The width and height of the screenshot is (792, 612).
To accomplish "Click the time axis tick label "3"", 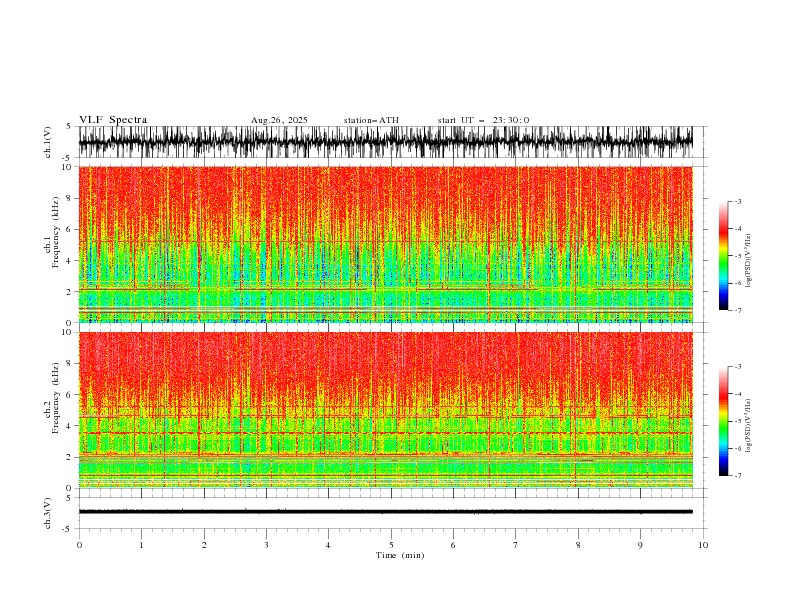I will point(266,545).
